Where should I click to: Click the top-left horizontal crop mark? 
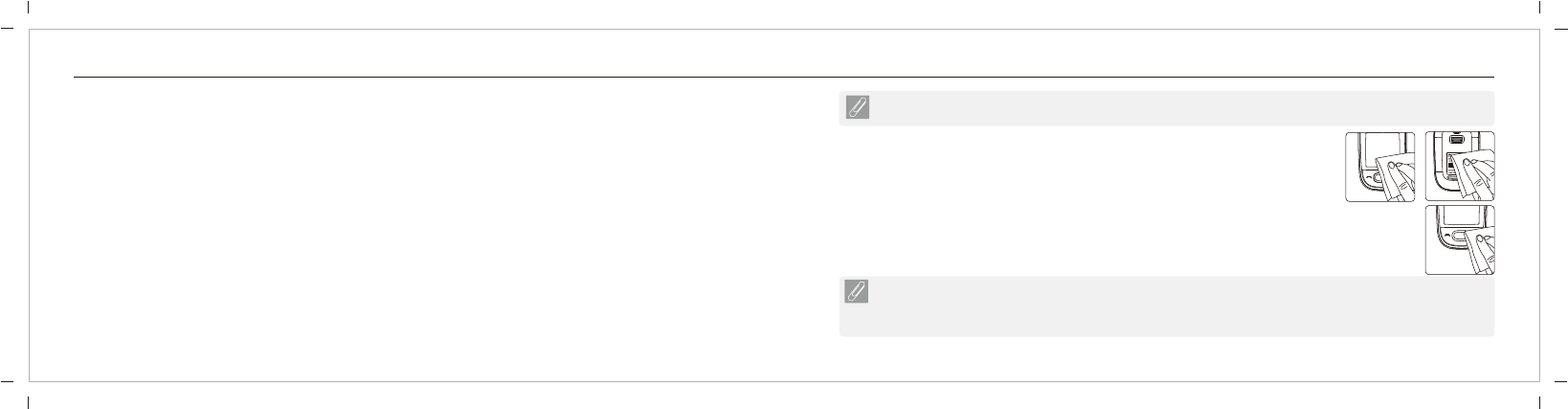8,30
